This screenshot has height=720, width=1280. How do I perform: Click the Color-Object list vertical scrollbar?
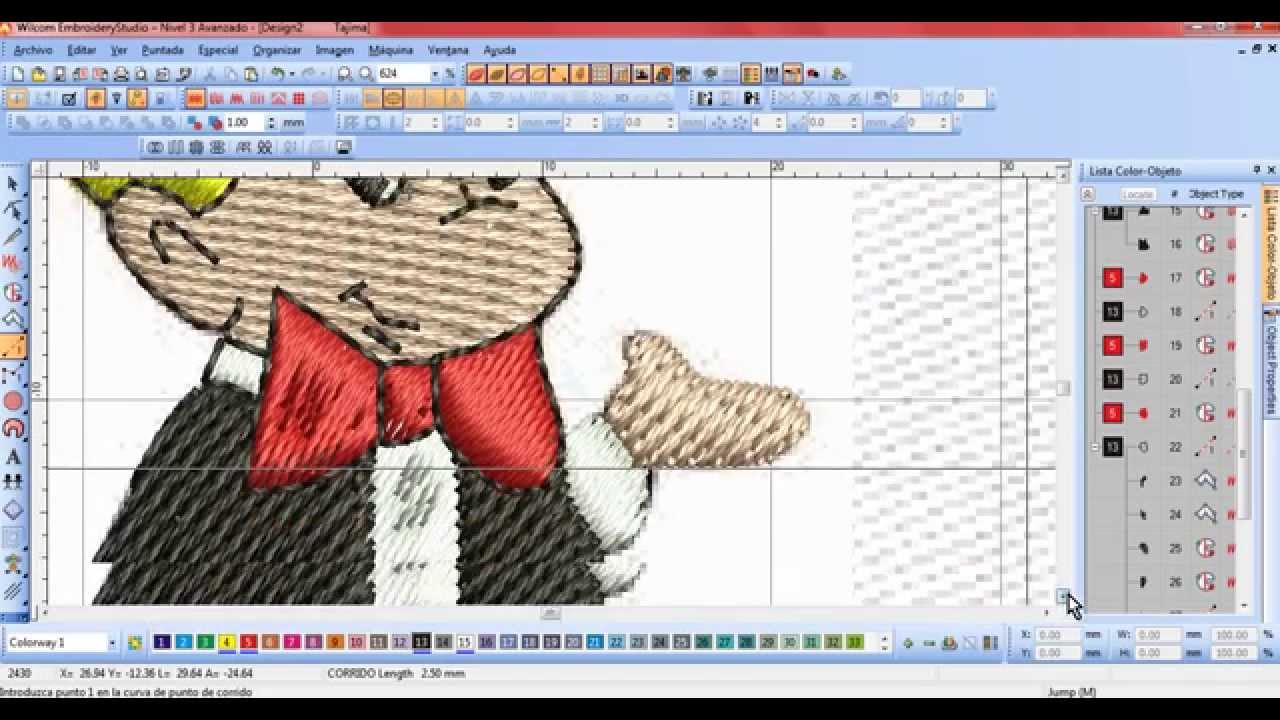click(x=1244, y=455)
